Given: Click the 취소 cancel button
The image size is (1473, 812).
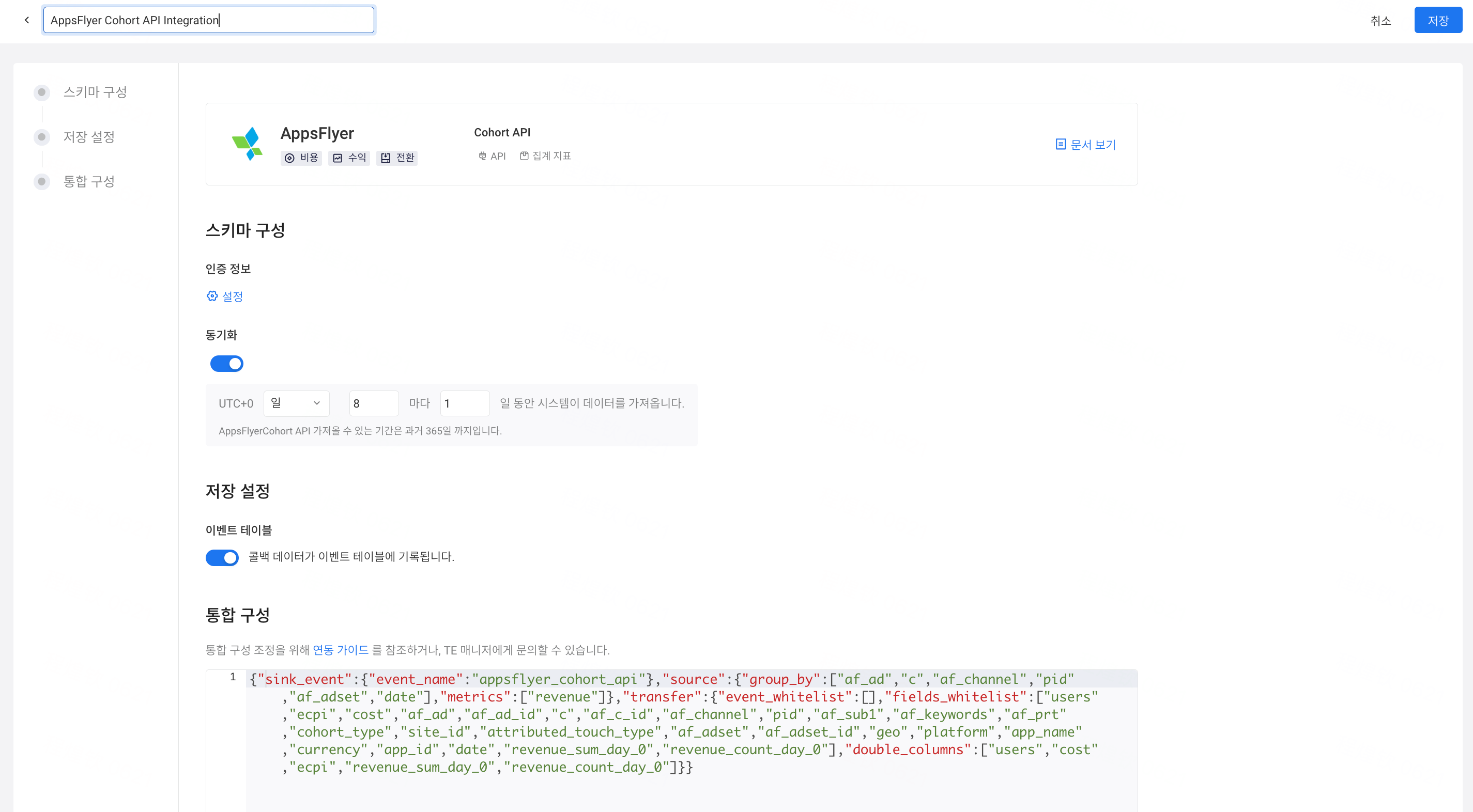Looking at the screenshot, I should (x=1380, y=21).
